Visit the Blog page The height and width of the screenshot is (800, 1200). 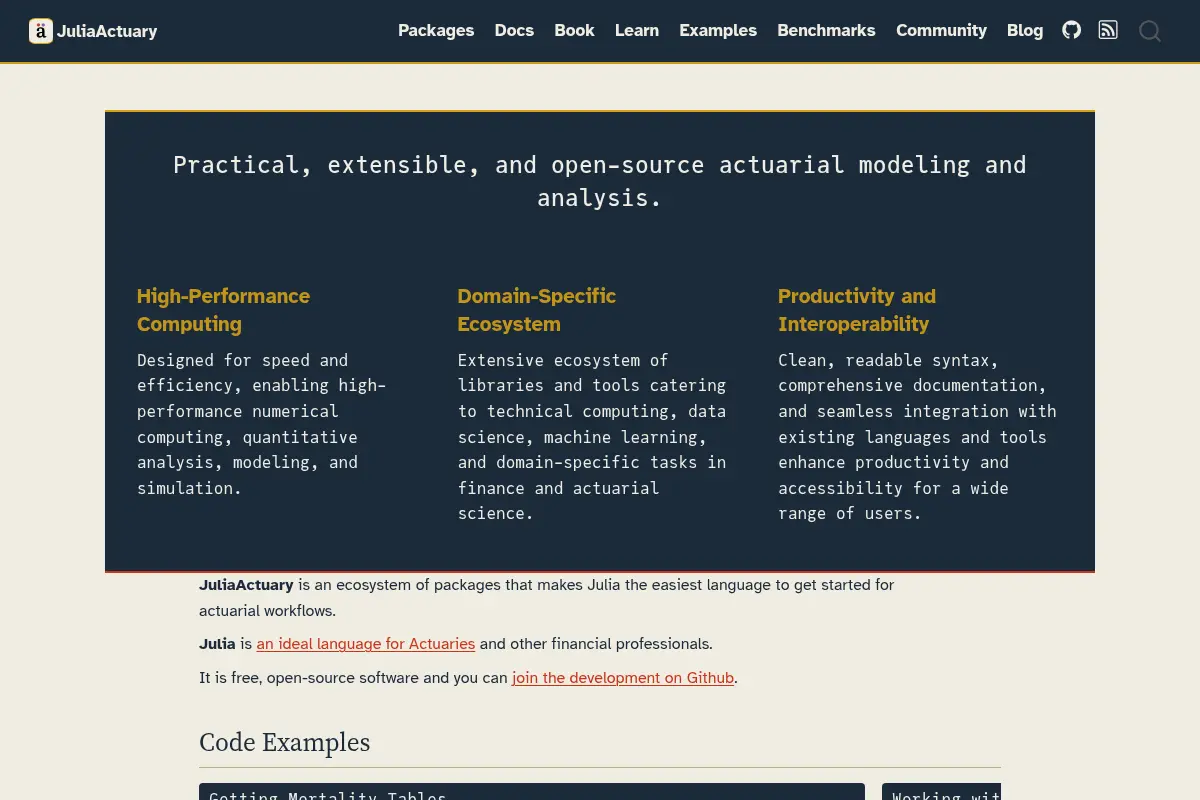tap(1025, 30)
